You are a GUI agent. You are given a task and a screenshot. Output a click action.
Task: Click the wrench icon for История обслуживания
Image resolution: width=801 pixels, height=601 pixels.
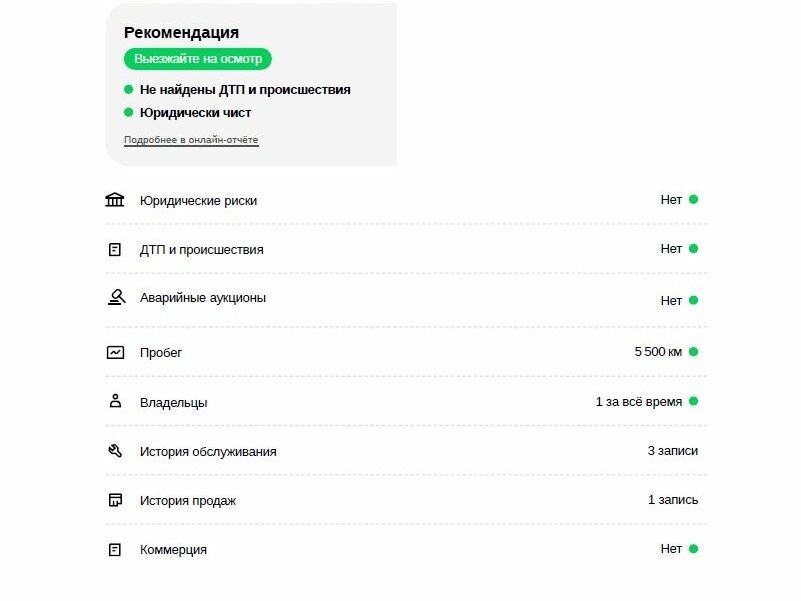[115, 451]
